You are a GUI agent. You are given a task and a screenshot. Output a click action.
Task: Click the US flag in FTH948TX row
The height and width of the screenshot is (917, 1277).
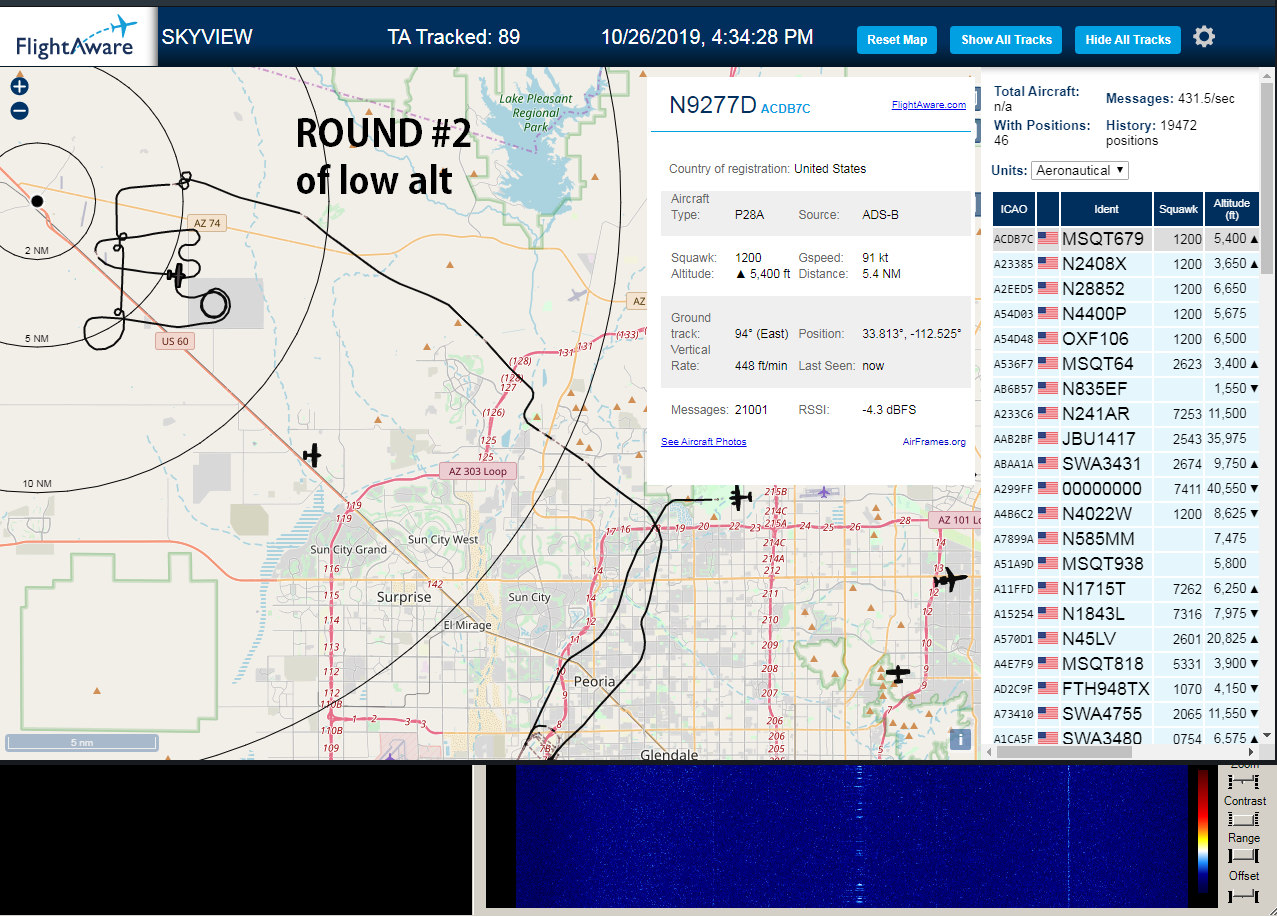[1048, 689]
